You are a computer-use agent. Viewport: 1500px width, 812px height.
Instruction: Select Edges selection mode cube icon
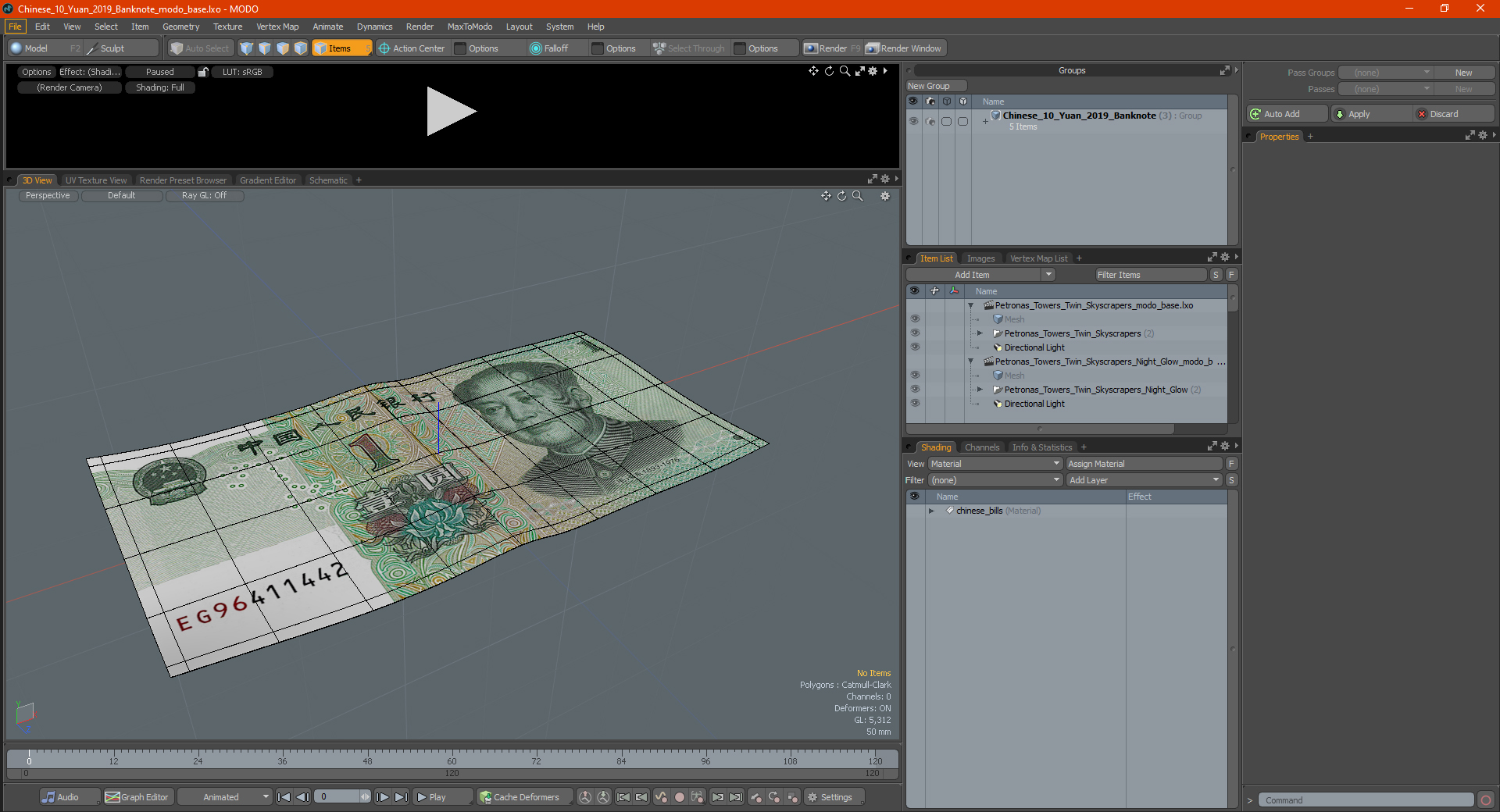[265, 48]
